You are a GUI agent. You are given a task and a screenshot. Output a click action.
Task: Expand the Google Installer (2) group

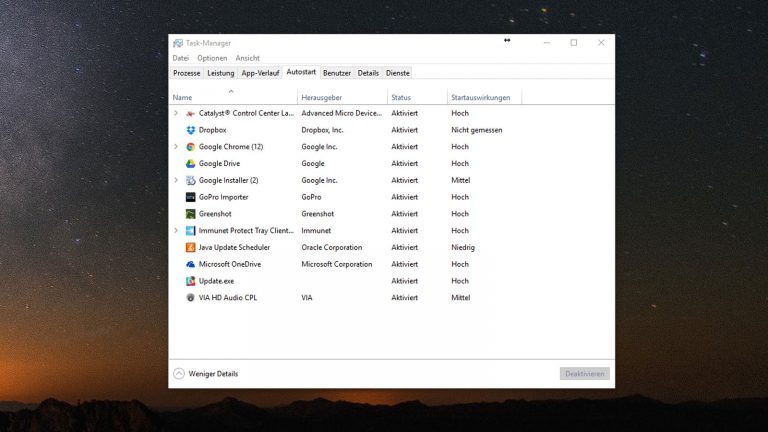[x=176, y=180]
